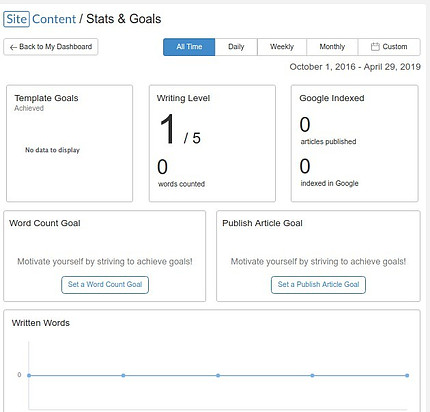
Task: Switch to the Daily tab
Action: [236, 47]
